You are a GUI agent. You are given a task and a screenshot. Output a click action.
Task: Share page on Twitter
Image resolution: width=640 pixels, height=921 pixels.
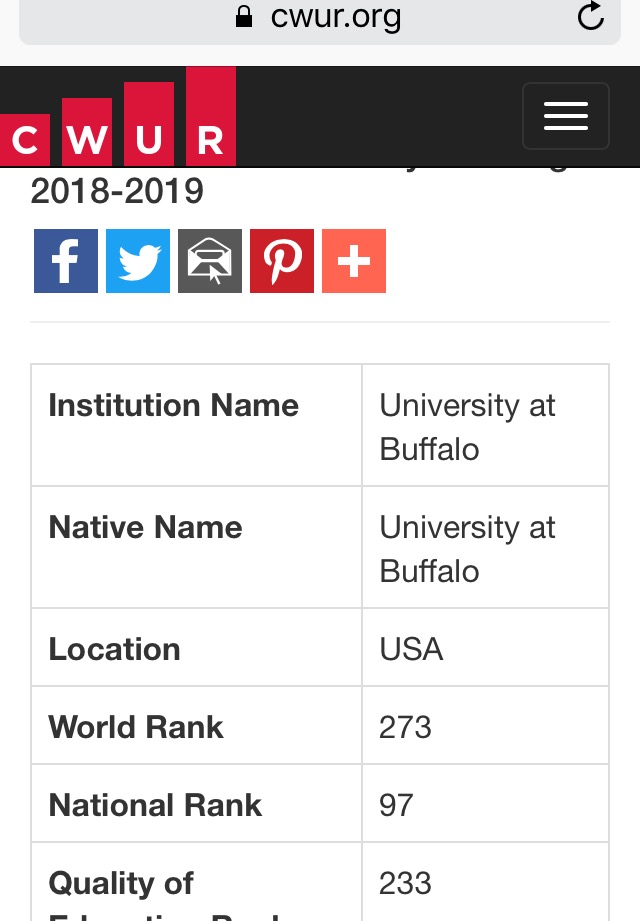coord(138,261)
